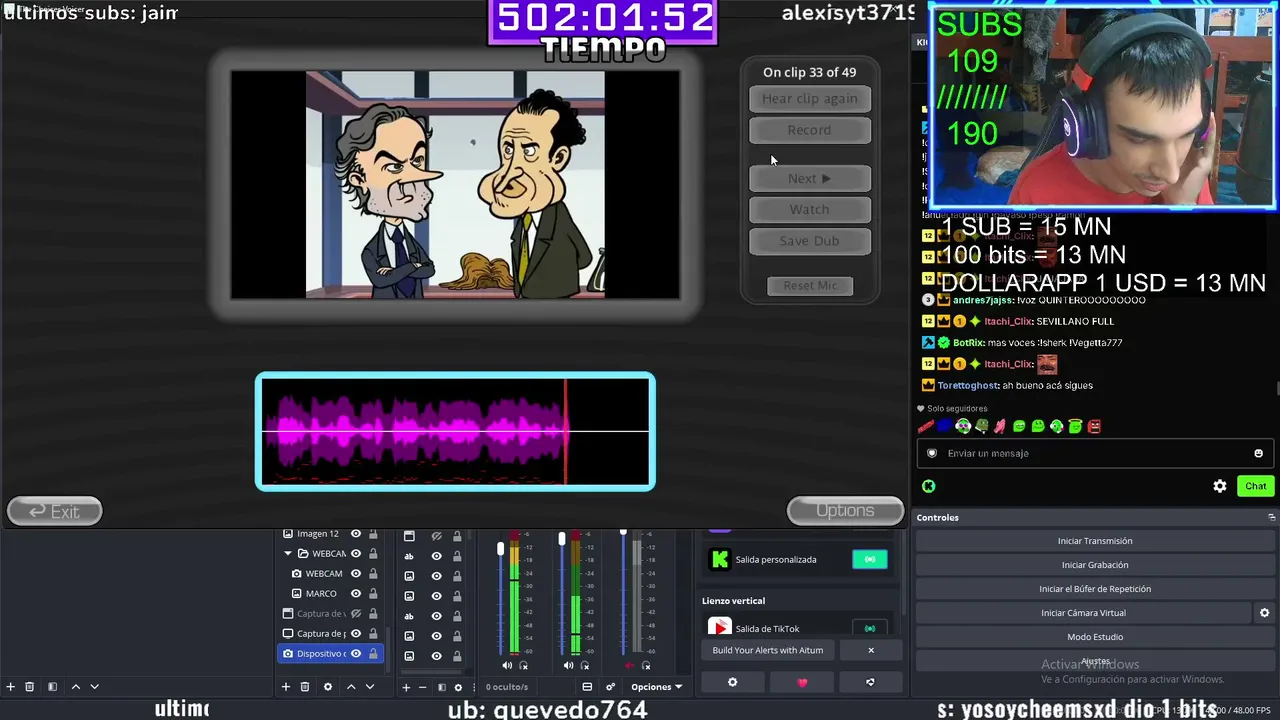This screenshot has width=1280, height=720.
Task: Toggle the lock on Imagen 12
Action: 373,534
